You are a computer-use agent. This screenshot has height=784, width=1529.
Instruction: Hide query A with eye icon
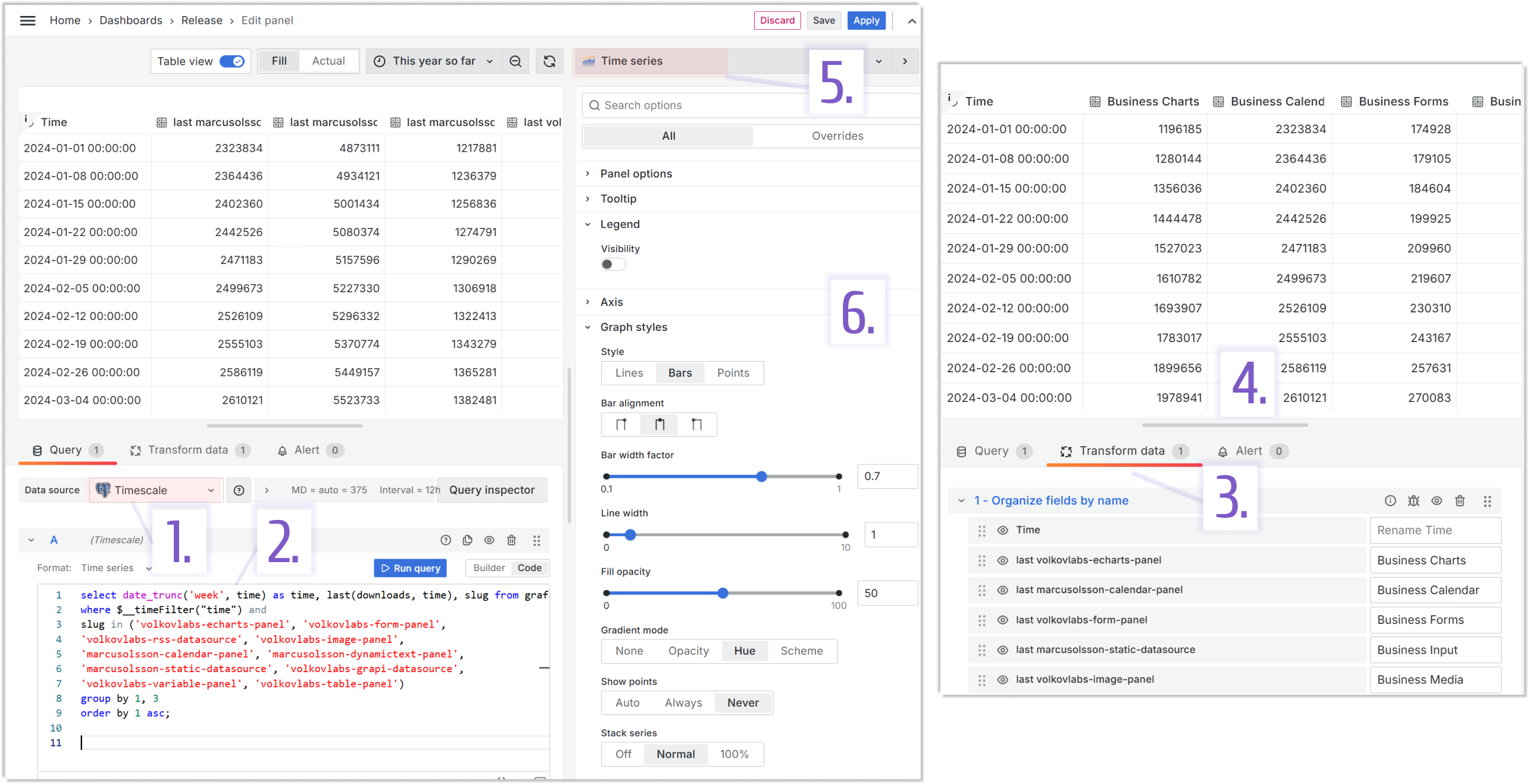[x=489, y=541]
